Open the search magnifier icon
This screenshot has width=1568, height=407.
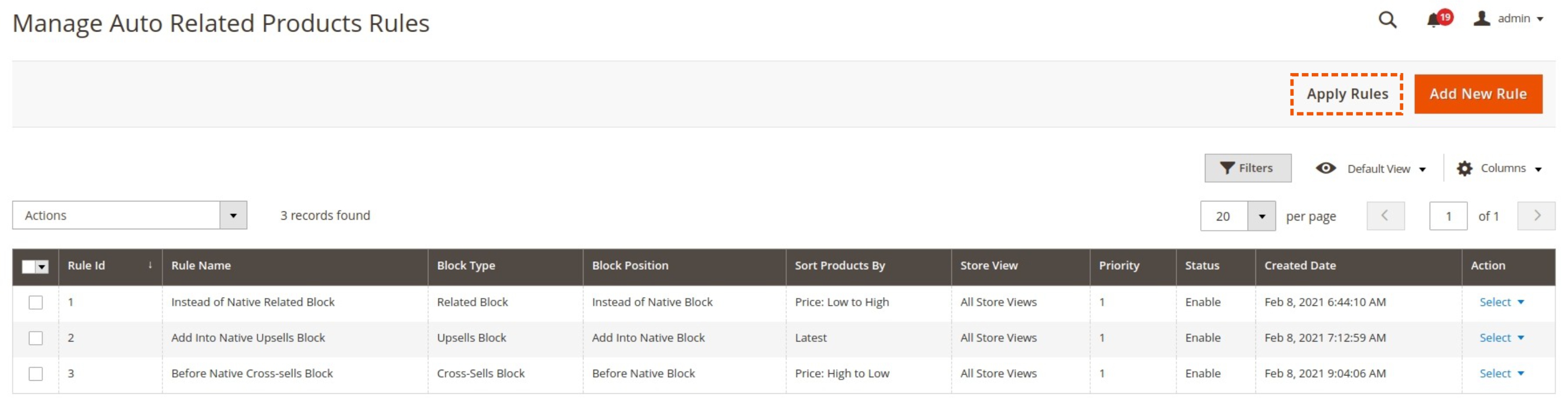point(1387,19)
